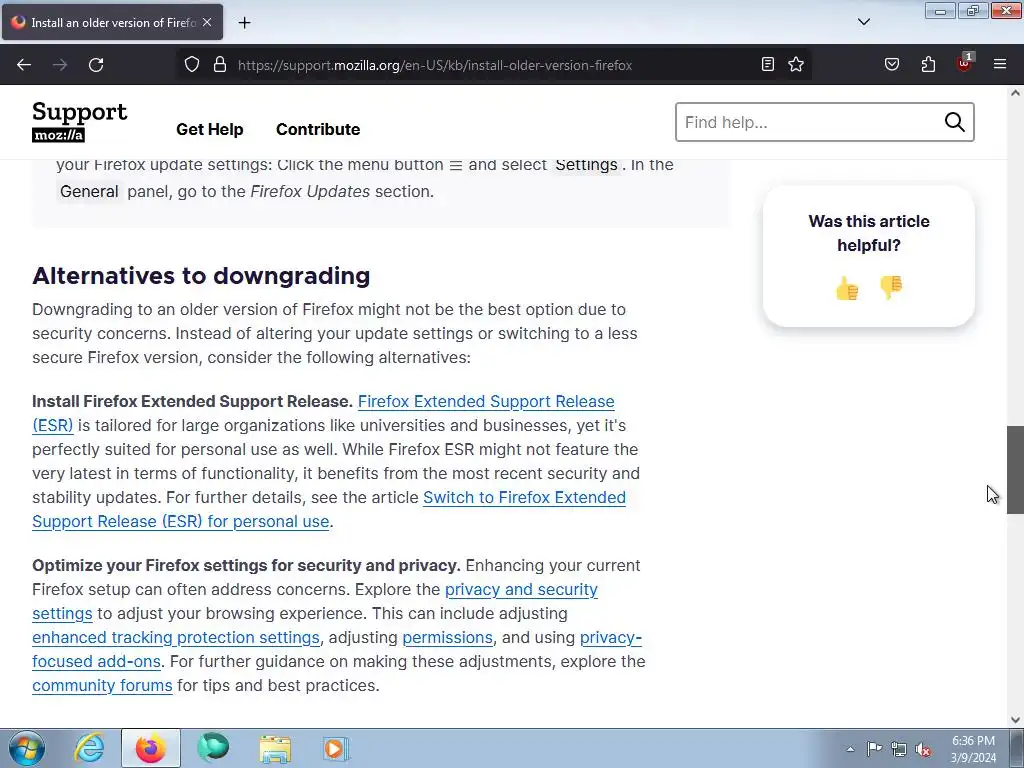Bookmark this page with star icon
Viewport: 1024px width, 768px height.
coord(796,64)
